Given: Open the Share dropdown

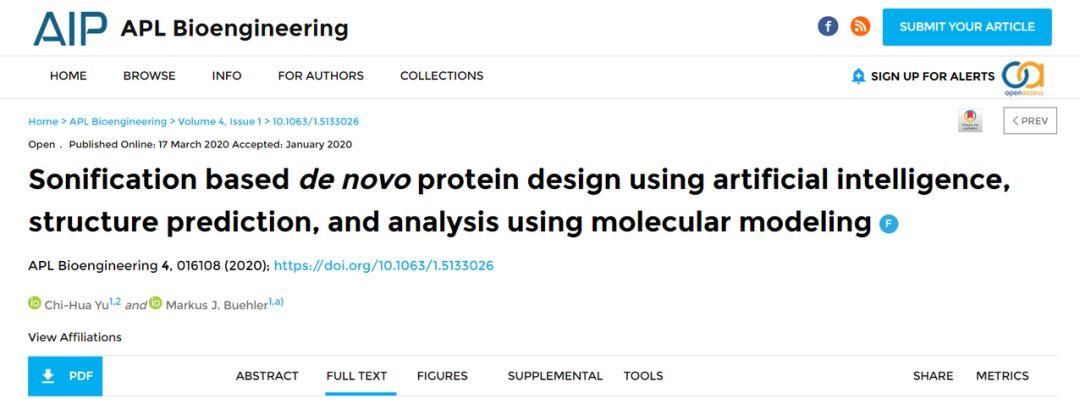Looking at the screenshot, I should (x=933, y=376).
